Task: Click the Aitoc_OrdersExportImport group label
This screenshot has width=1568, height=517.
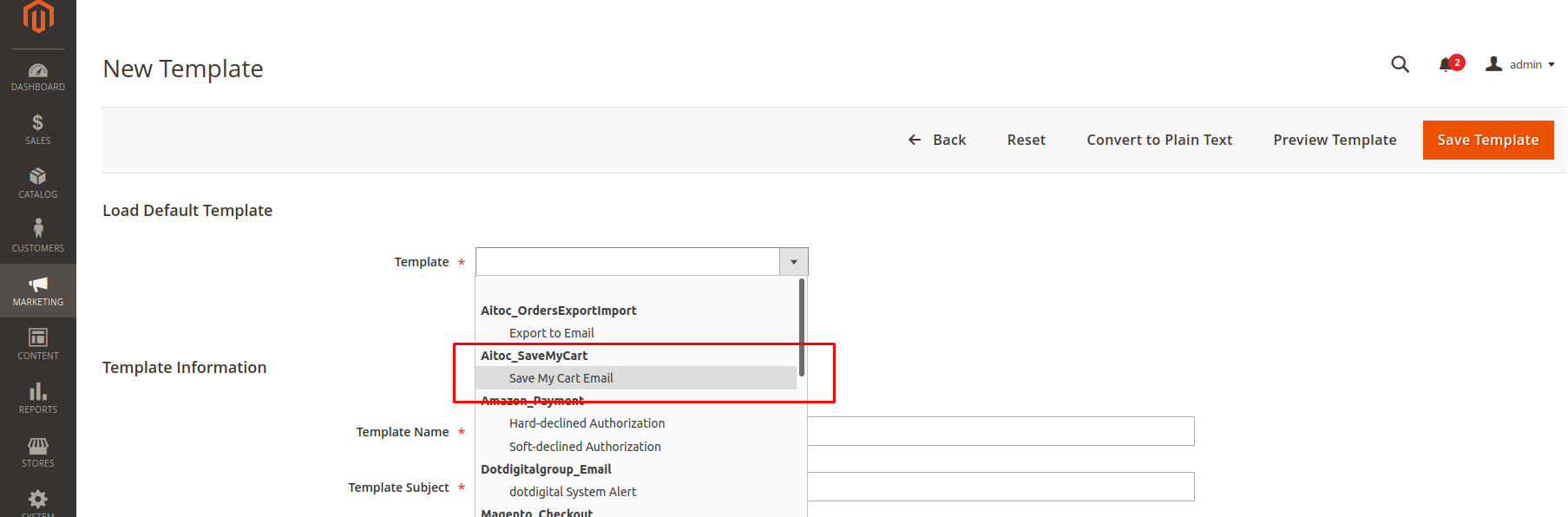Action: (x=559, y=311)
